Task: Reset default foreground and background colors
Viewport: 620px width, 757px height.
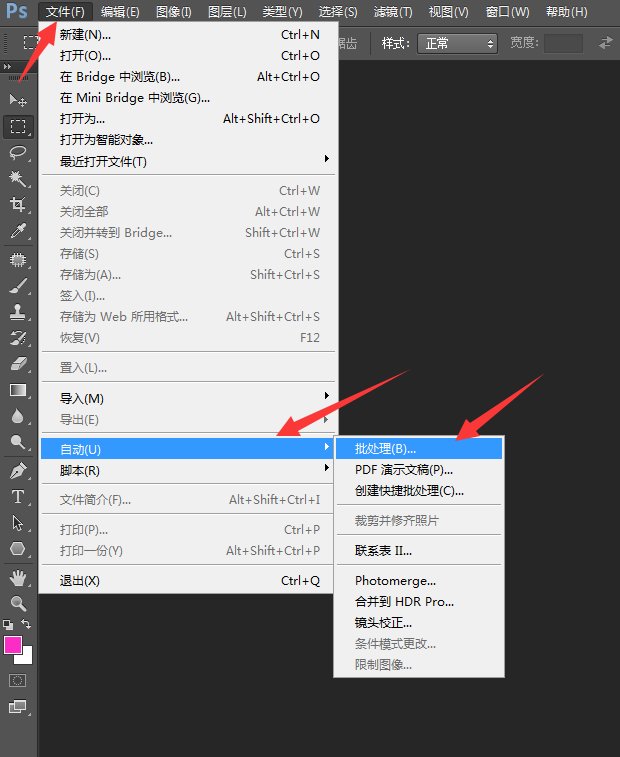Action: pyautogui.click(x=8, y=625)
